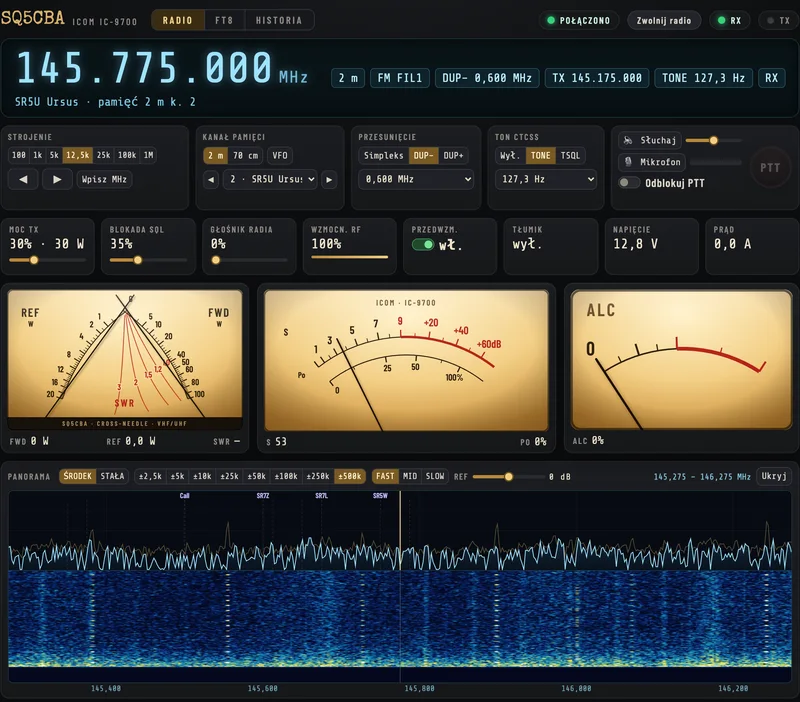The height and width of the screenshot is (702, 800).
Task: Set panorama span to ±500k
Action: pos(350,476)
